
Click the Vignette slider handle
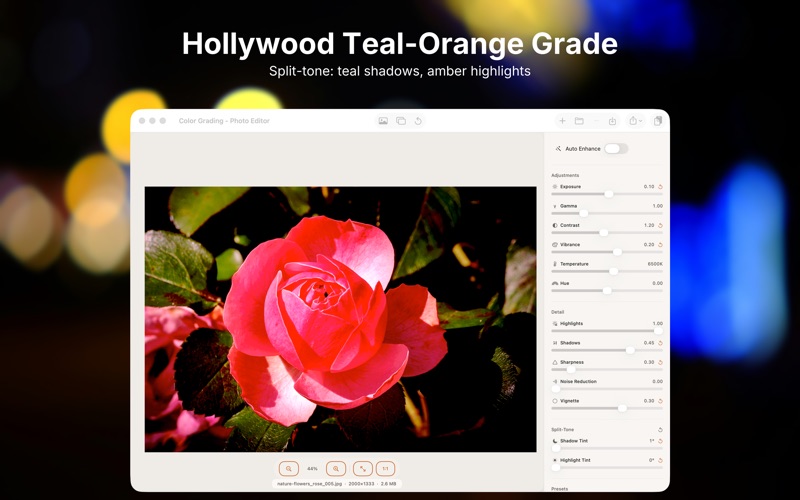click(622, 408)
